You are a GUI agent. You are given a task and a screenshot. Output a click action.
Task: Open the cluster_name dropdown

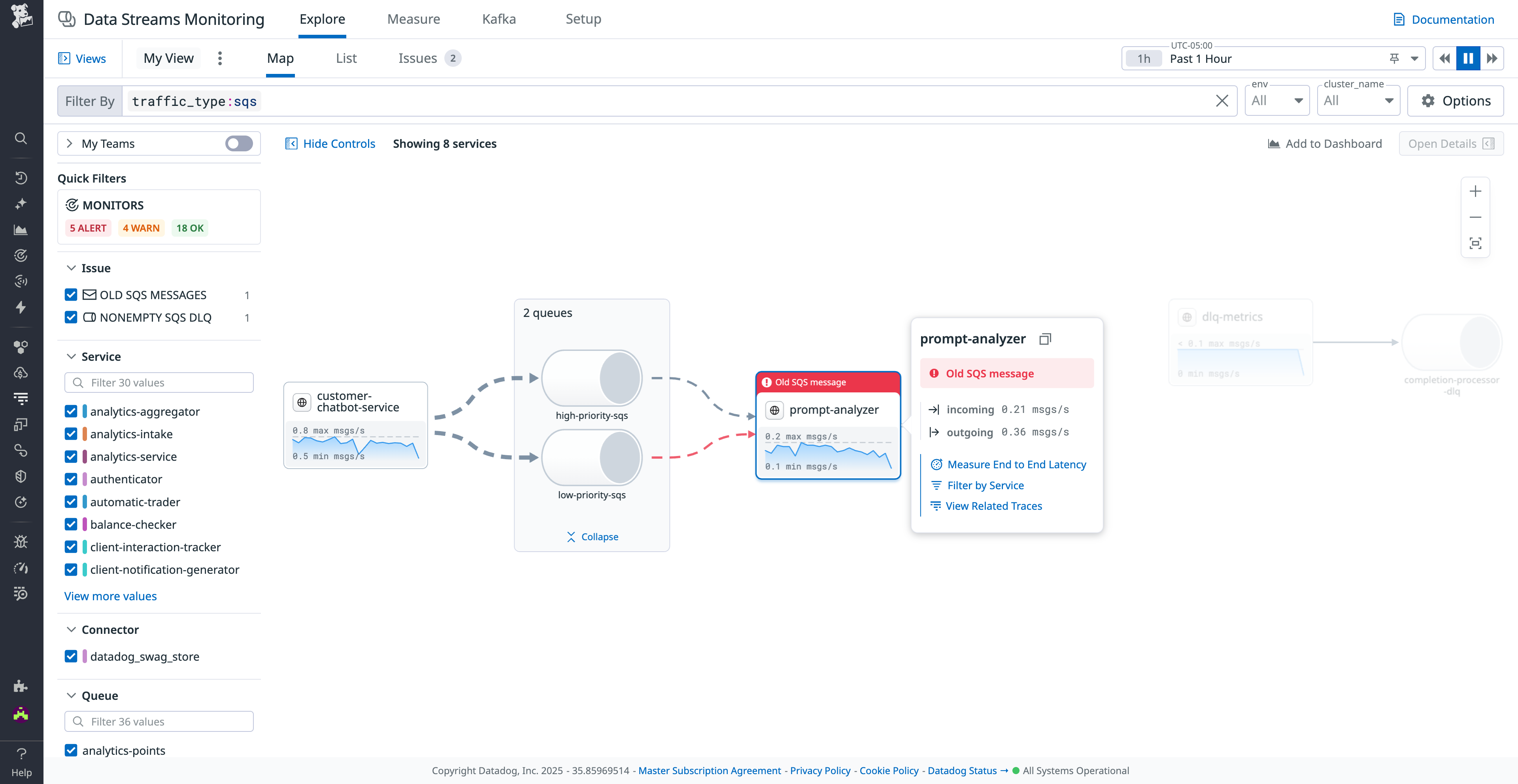(x=1358, y=100)
